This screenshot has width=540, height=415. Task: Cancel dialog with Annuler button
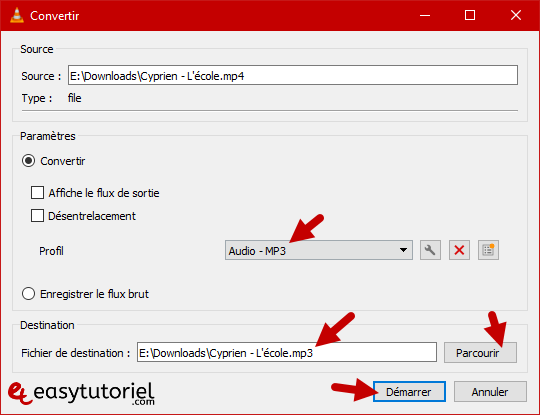tap(490, 392)
